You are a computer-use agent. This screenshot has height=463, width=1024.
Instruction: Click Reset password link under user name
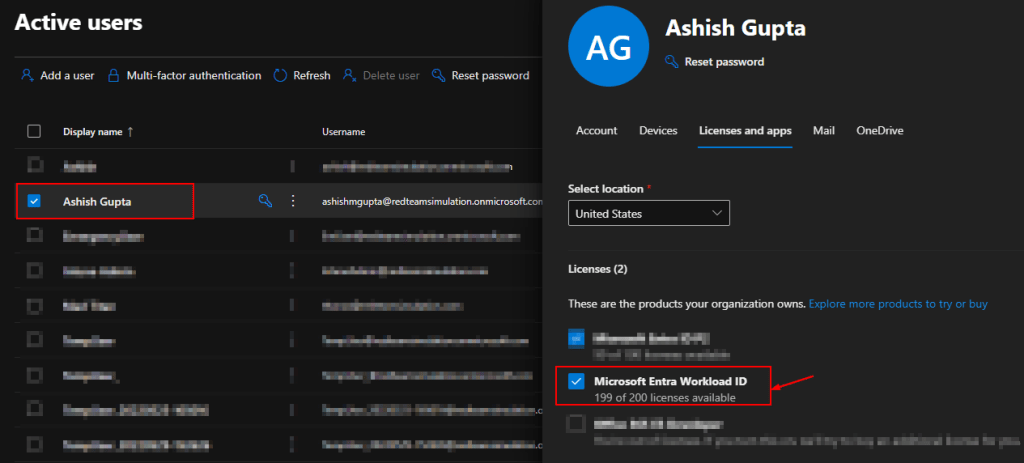point(724,62)
